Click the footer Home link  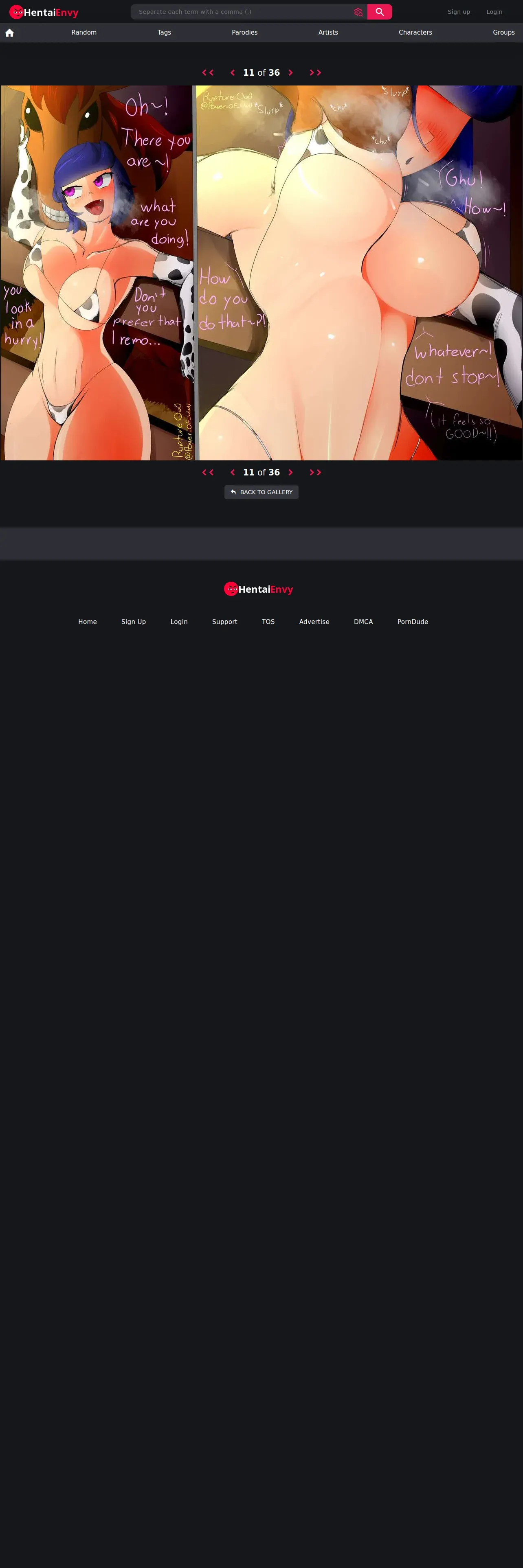click(x=88, y=622)
